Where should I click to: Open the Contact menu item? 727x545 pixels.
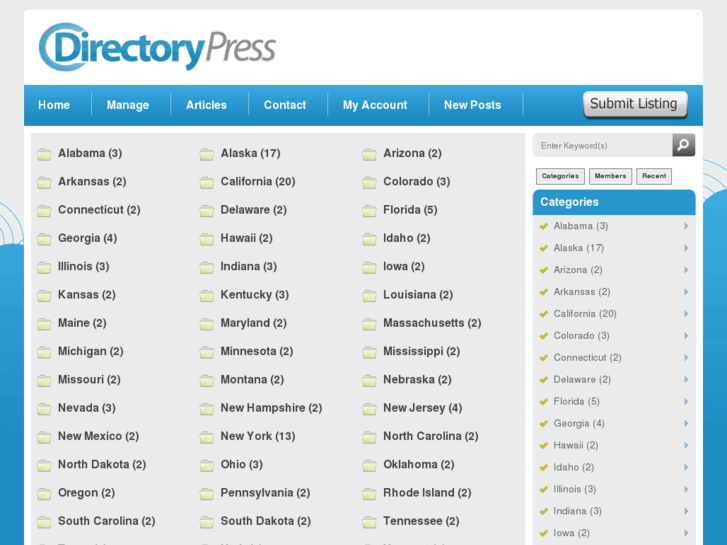285,105
